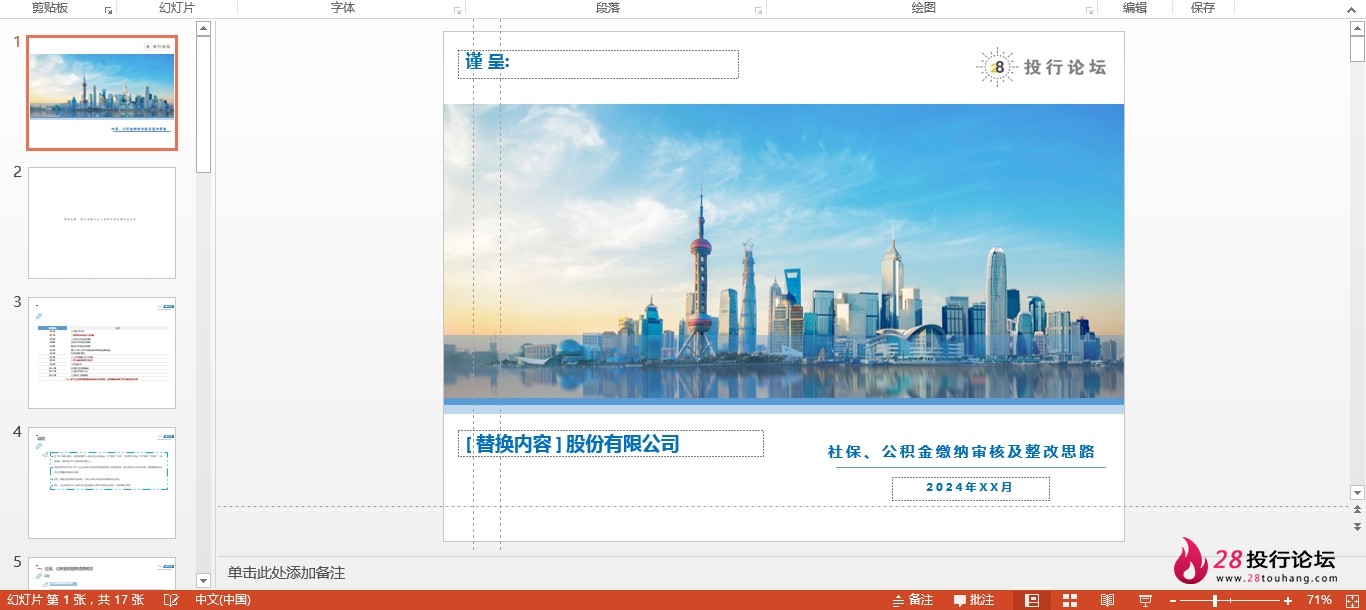Select slide 2 thumbnail
The image size is (1366, 610).
102,223
